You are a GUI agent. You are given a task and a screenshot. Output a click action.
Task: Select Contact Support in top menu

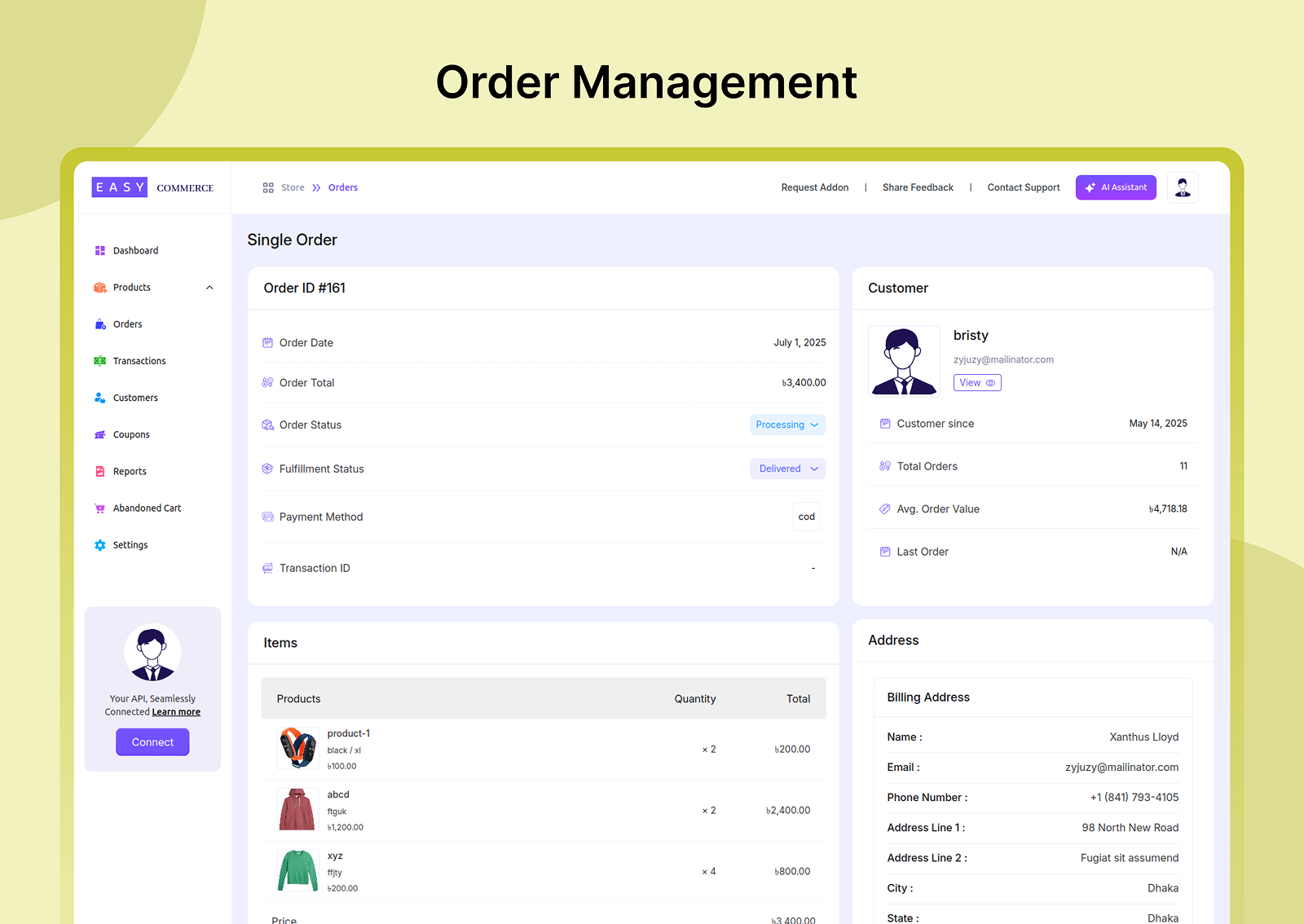(x=1024, y=187)
